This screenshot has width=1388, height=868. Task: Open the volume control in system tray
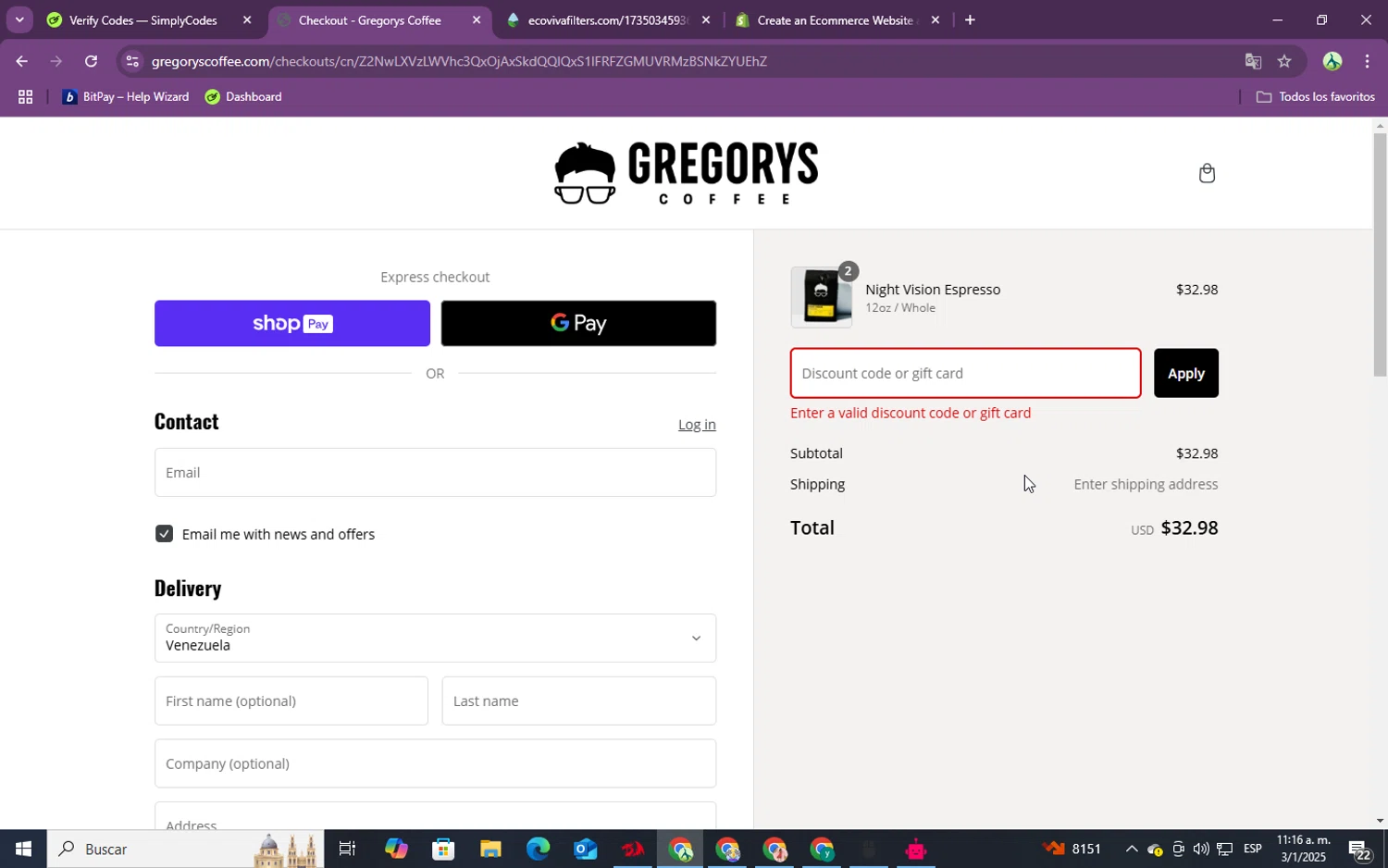[1201, 849]
